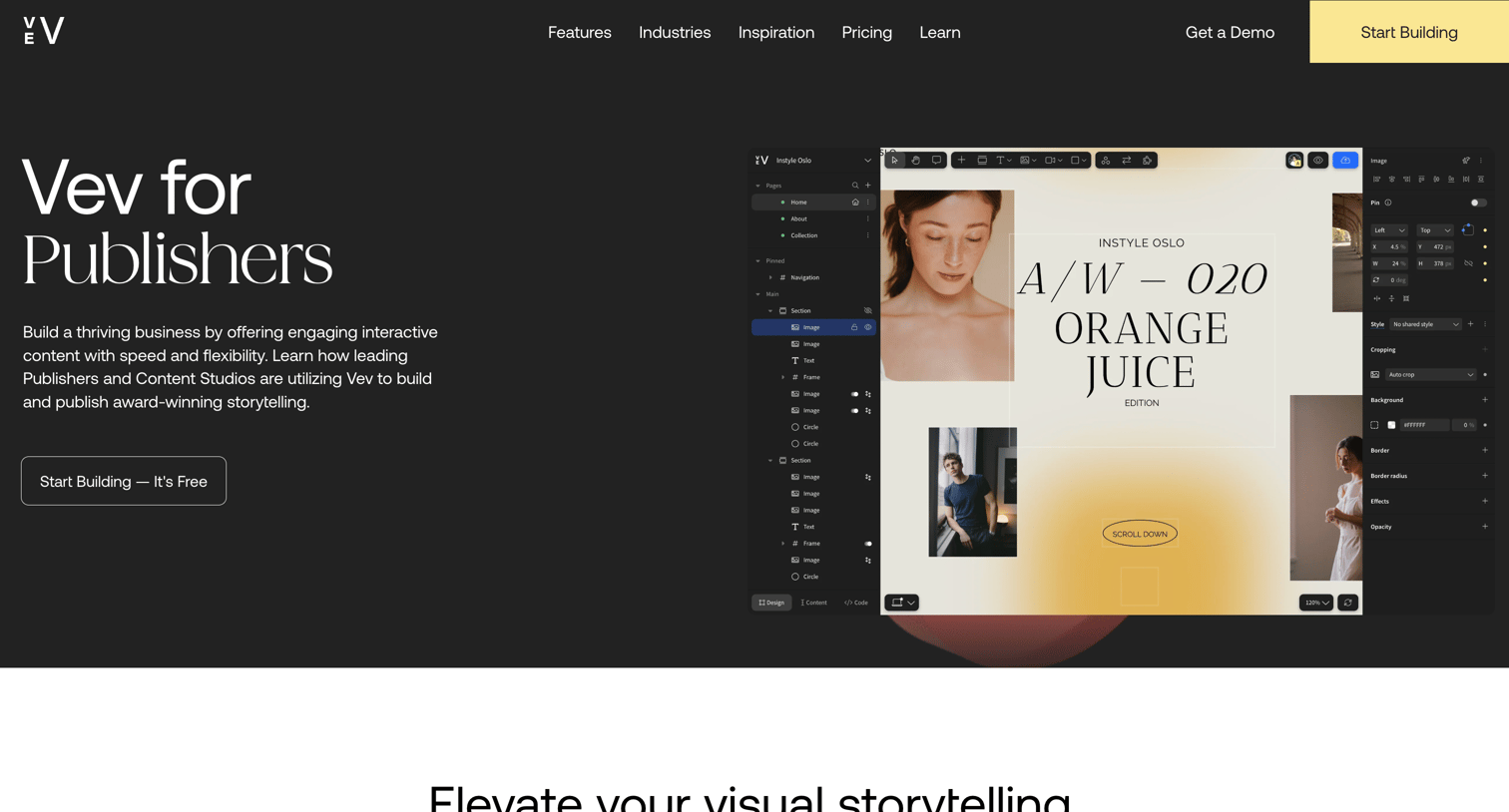
Task: Open the No shared style dropdown
Action: click(1426, 324)
